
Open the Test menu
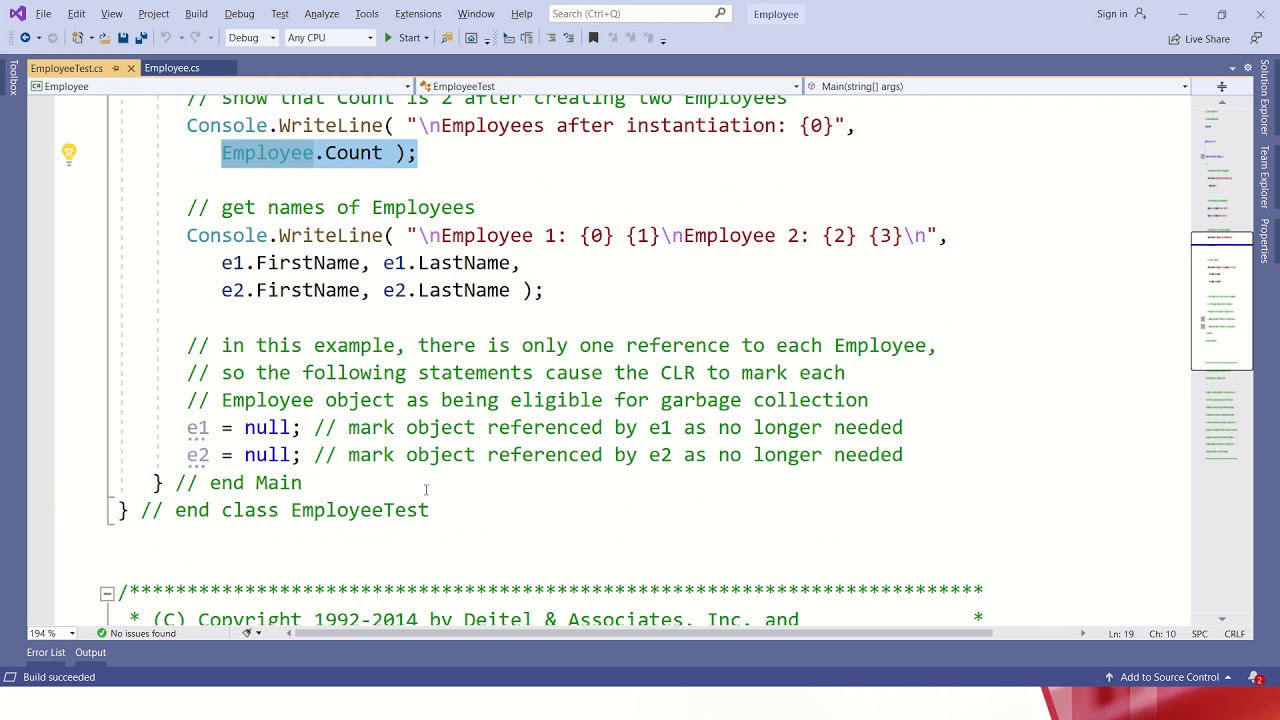click(x=280, y=14)
